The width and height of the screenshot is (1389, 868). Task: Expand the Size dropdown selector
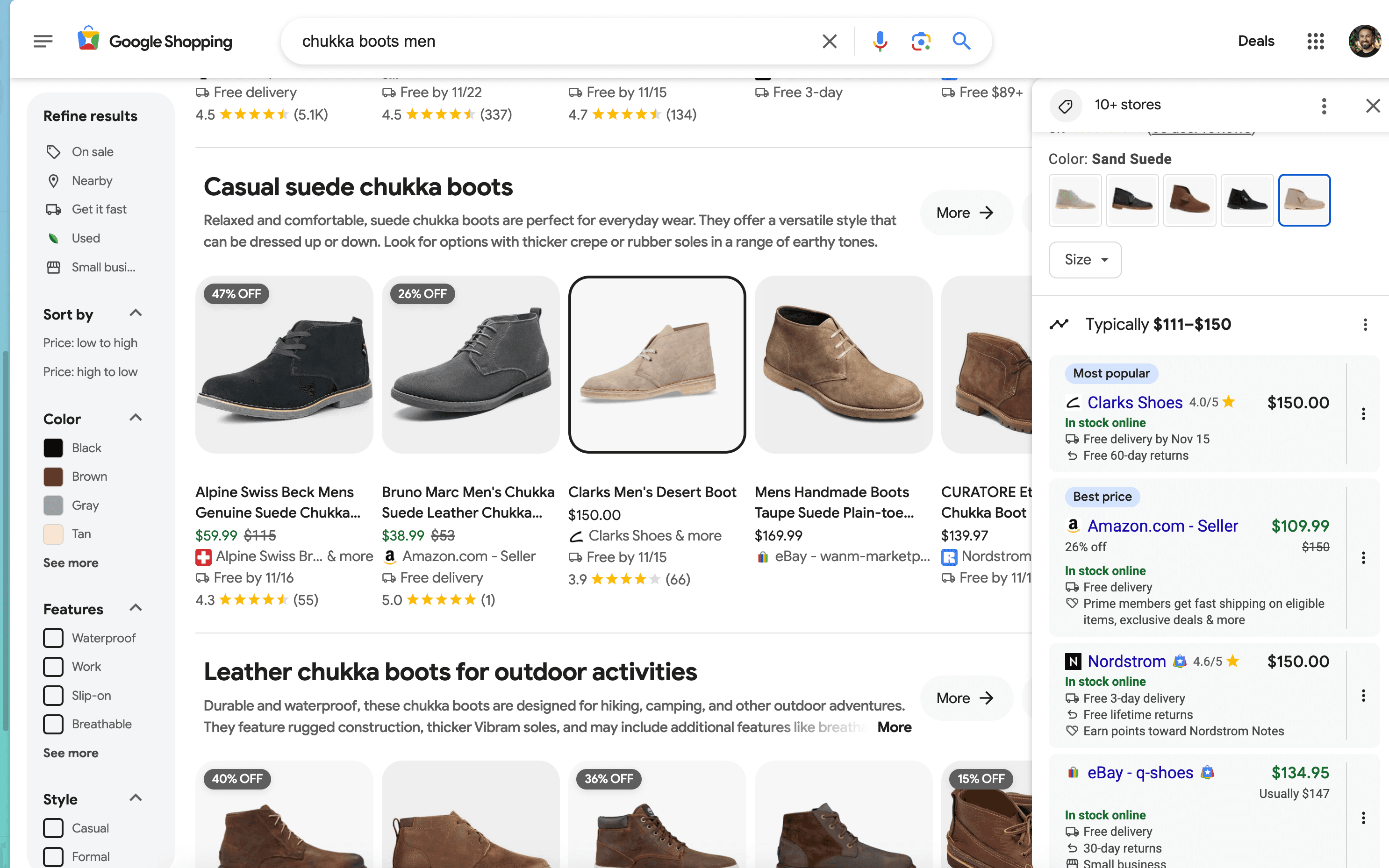(x=1085, y=259)
